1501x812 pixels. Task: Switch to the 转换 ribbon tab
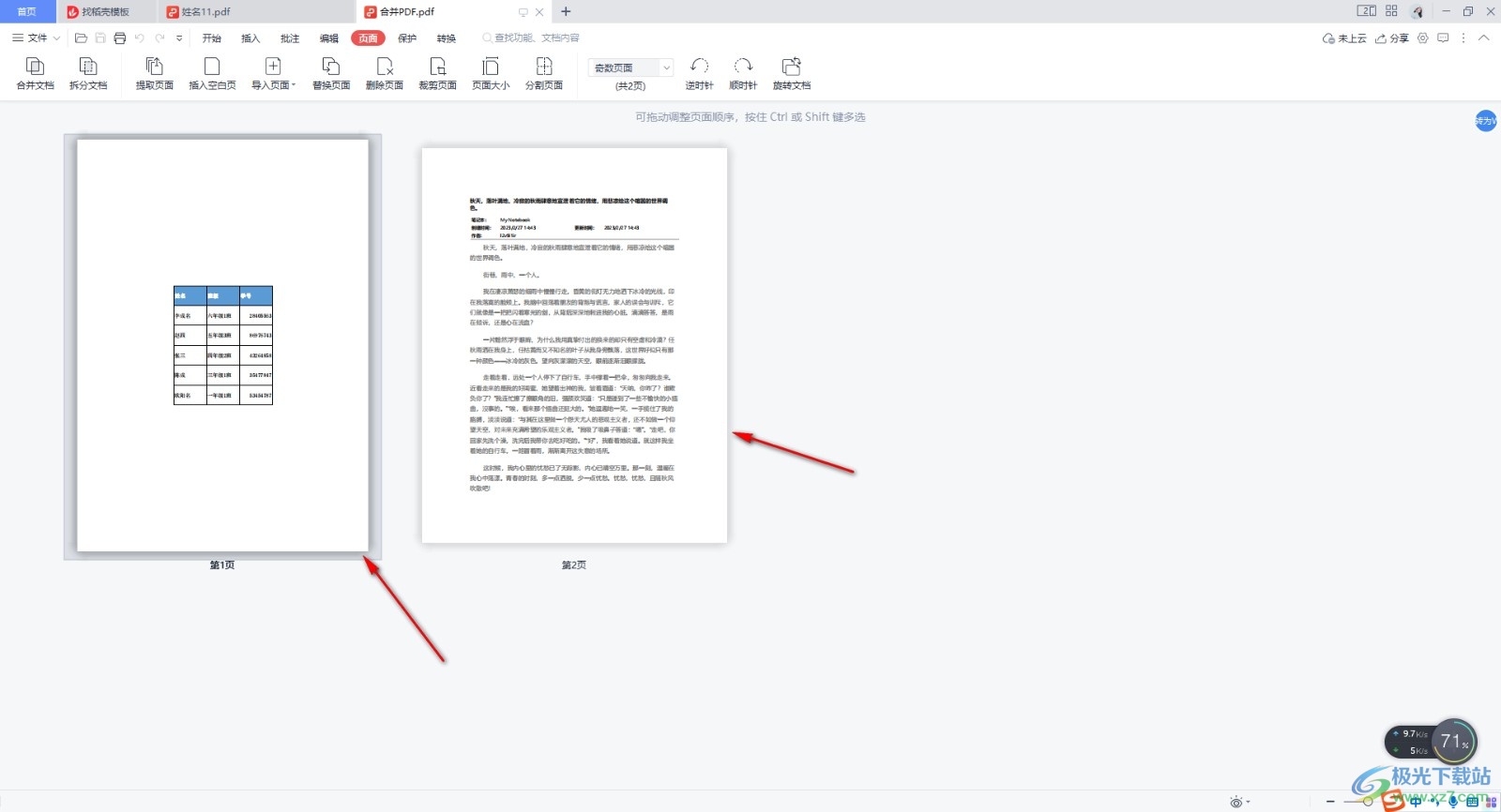447,38
